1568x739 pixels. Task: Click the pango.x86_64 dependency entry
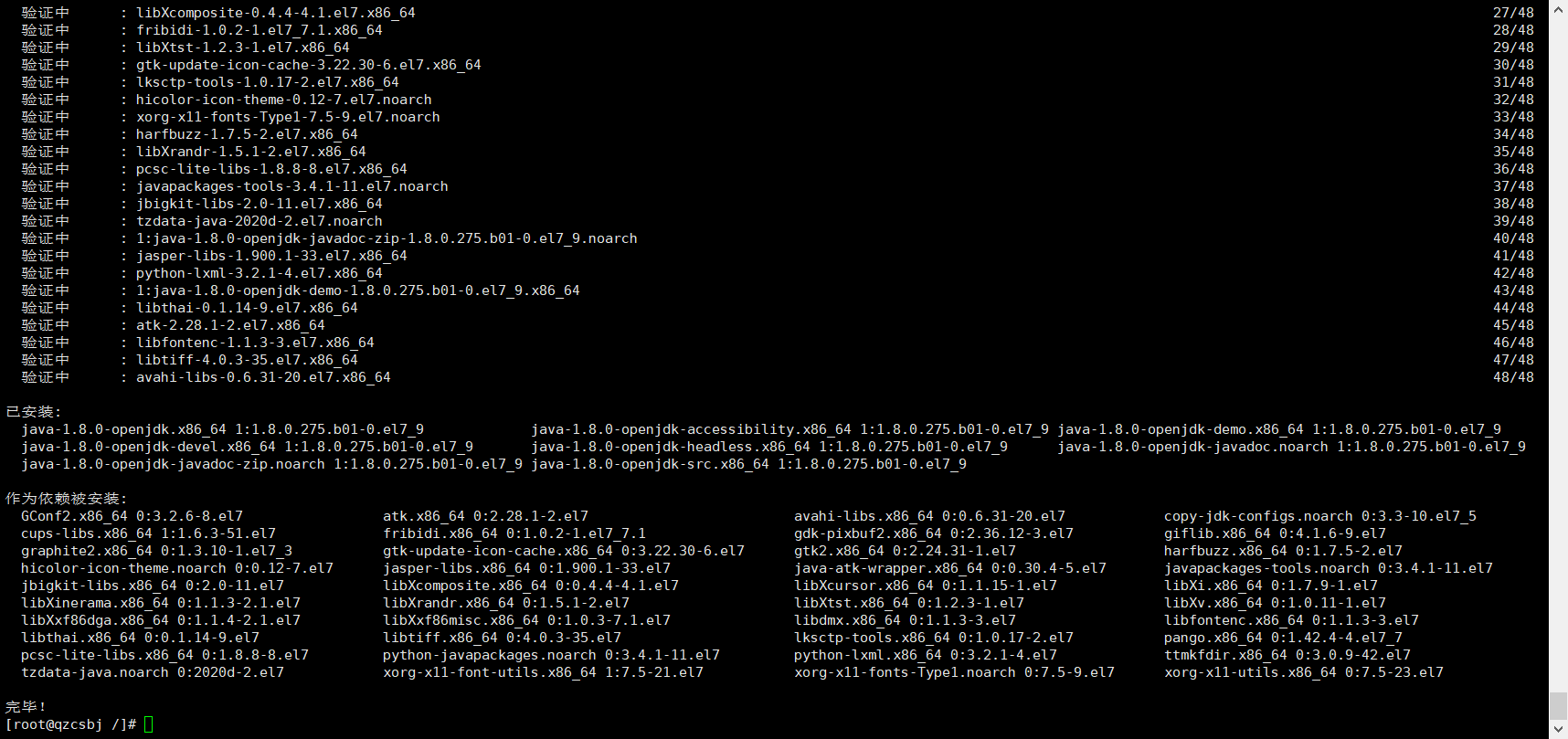tap(1283, 638)
